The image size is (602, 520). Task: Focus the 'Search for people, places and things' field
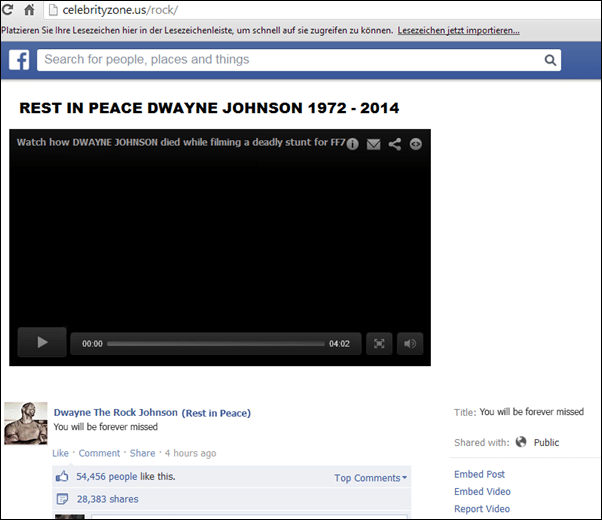(299, 60)
